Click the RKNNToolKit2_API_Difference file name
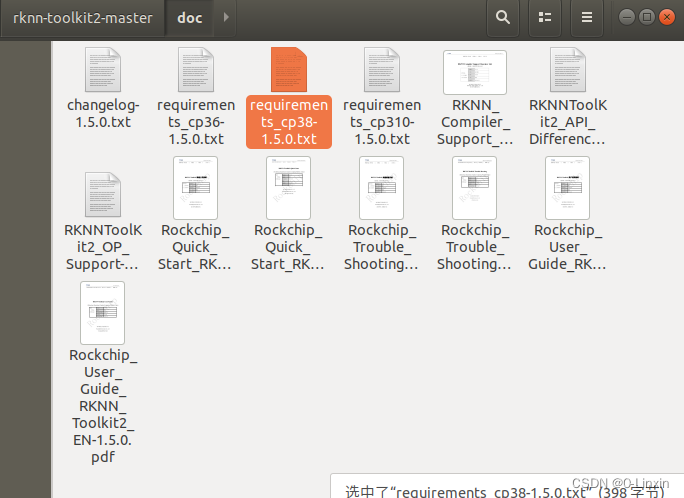 click(x=568, y=122)
